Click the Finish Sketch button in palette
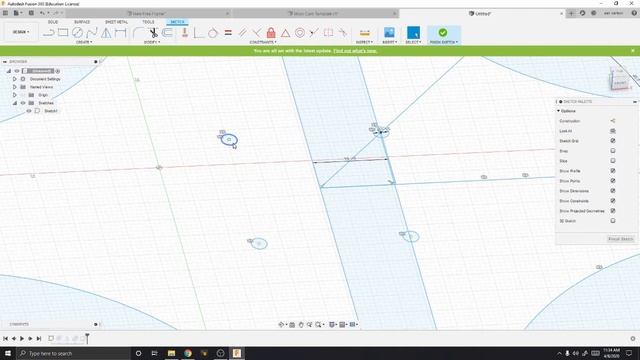640x360 pixels. pyautogui.click(x=620, y=239)
